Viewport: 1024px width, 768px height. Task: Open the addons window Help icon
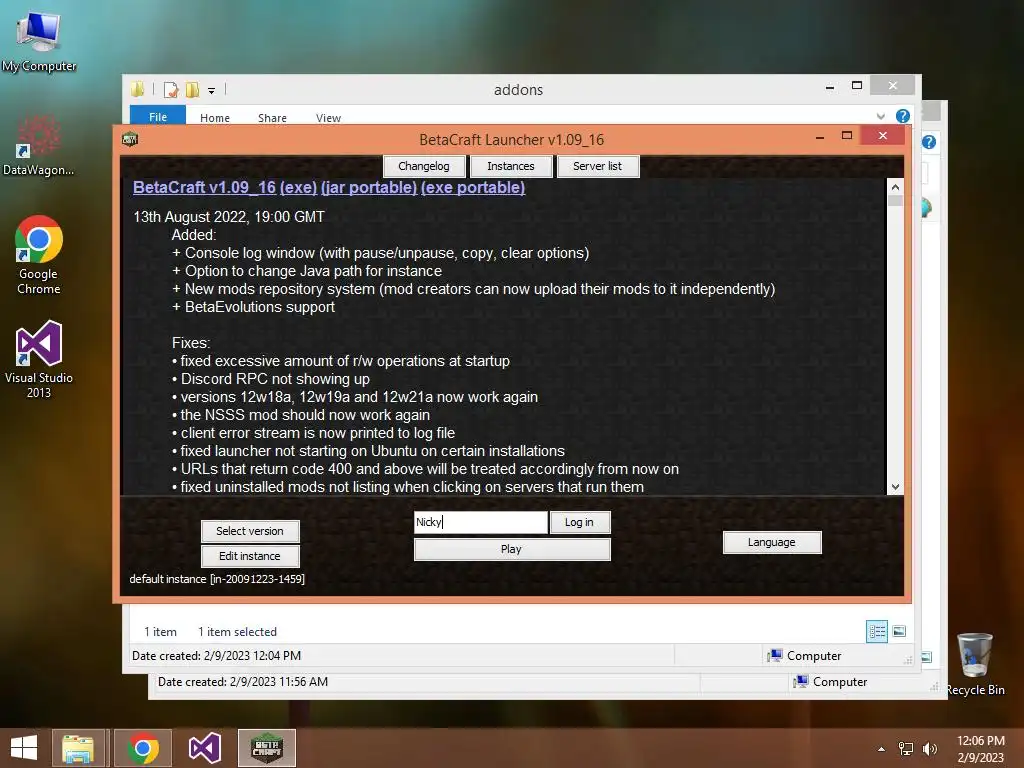tap(903, 116)
